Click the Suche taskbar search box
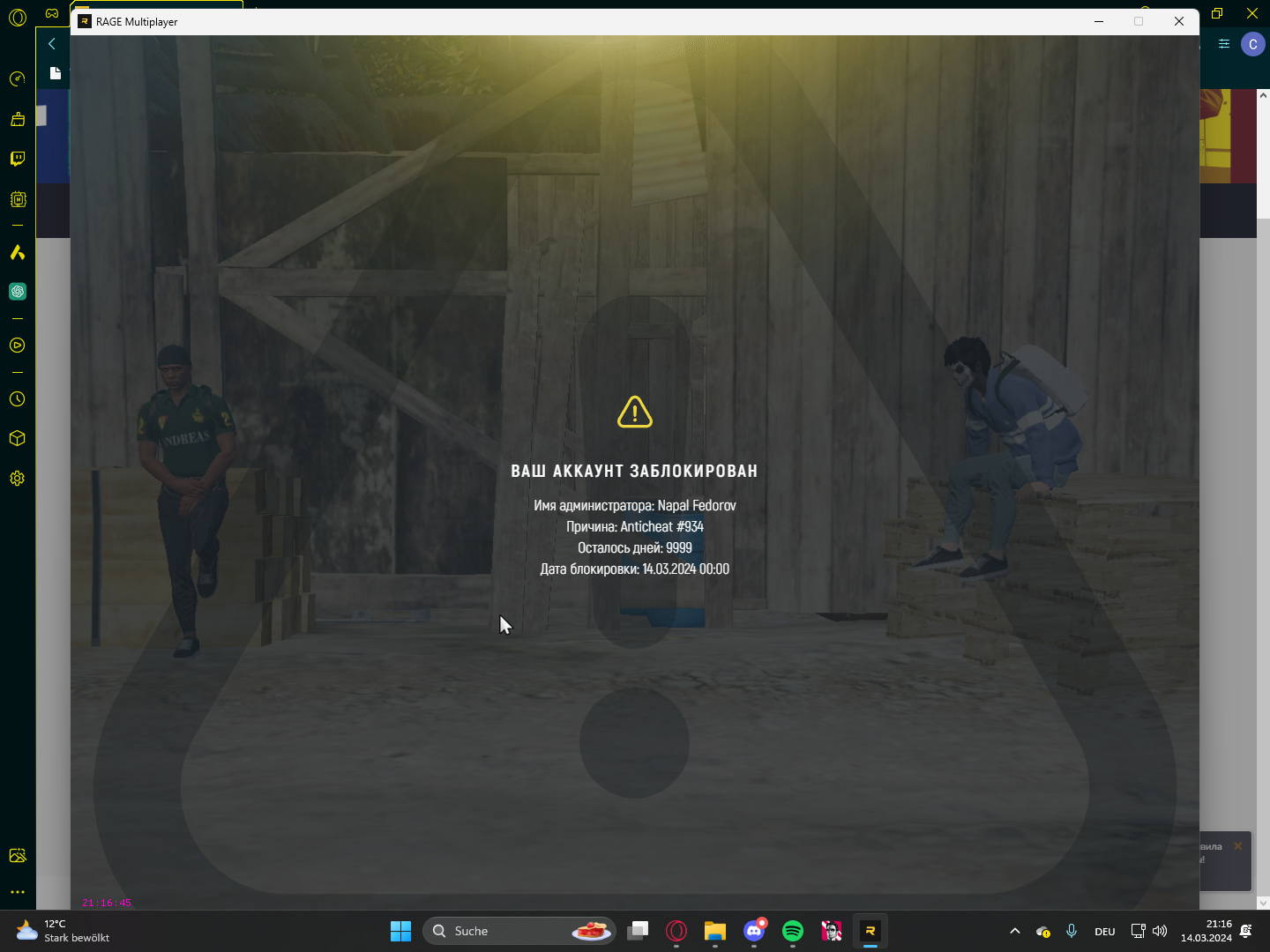Viewport: 1270px width, 952px height. 519,931
